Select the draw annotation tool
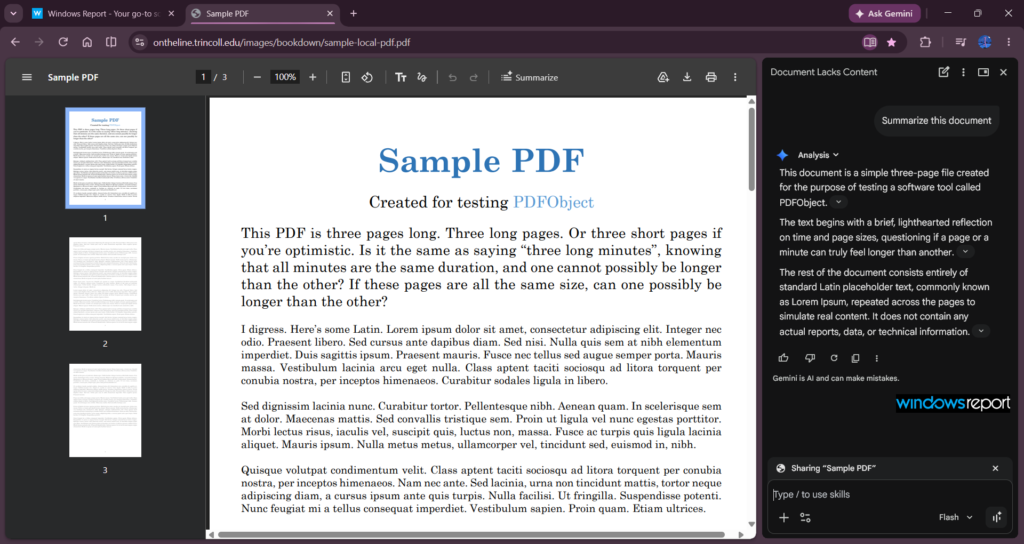Screen dimensions: 1024x544 (x=422, y=77)
